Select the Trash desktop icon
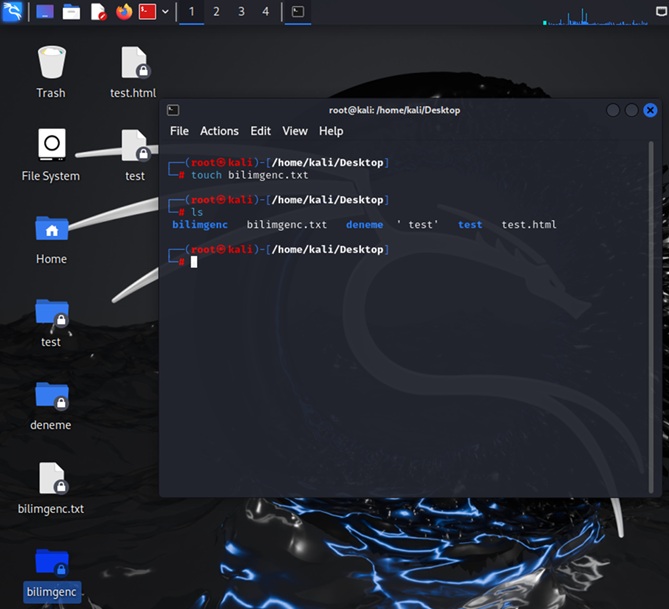The image size is (669, 609). click(51, 72)
